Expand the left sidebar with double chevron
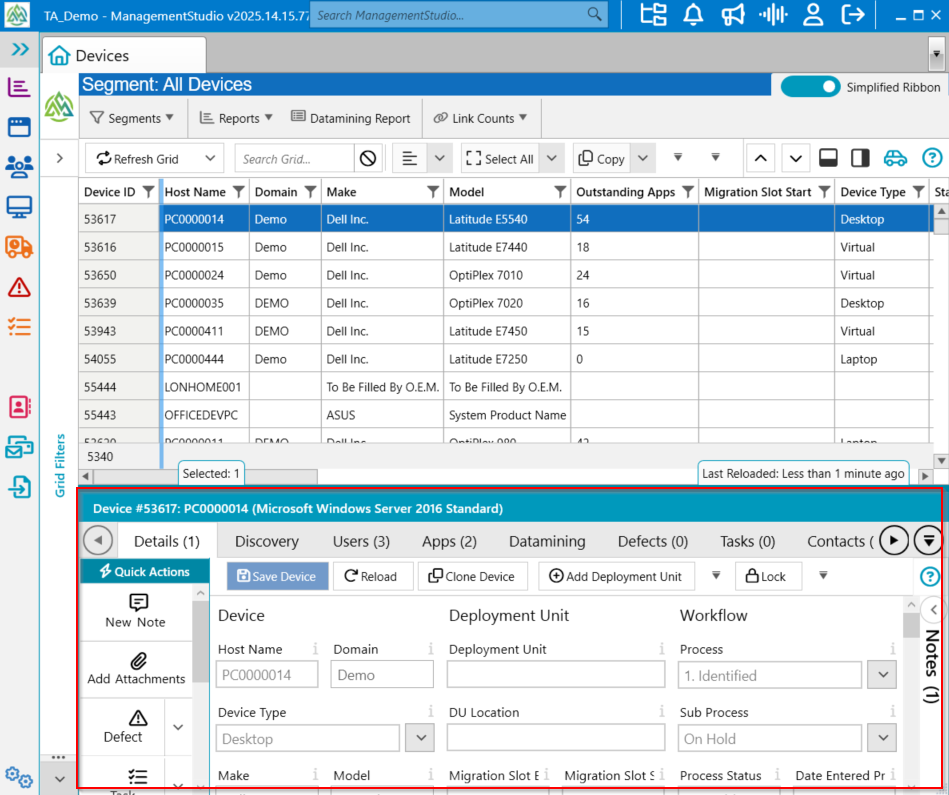The height and width of the screenshot is (795, 949). [20, 49]
